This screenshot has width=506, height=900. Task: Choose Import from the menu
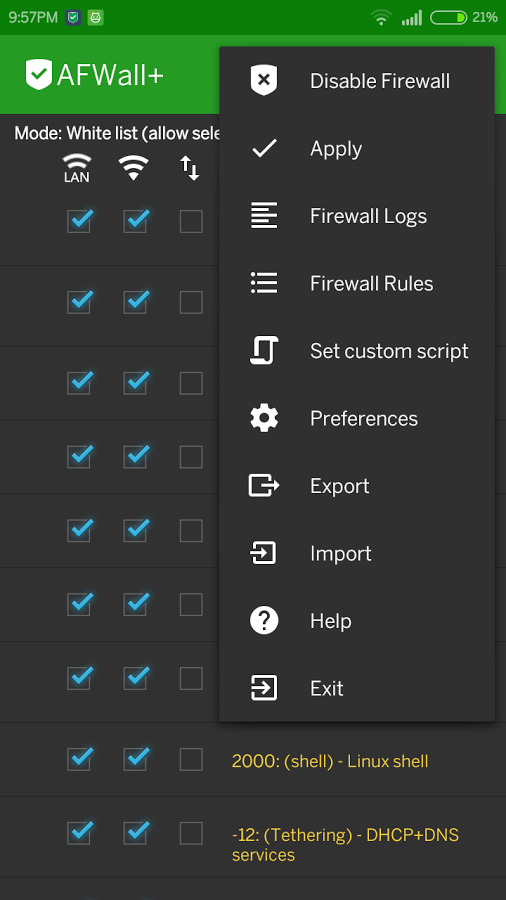click(341, 553)
